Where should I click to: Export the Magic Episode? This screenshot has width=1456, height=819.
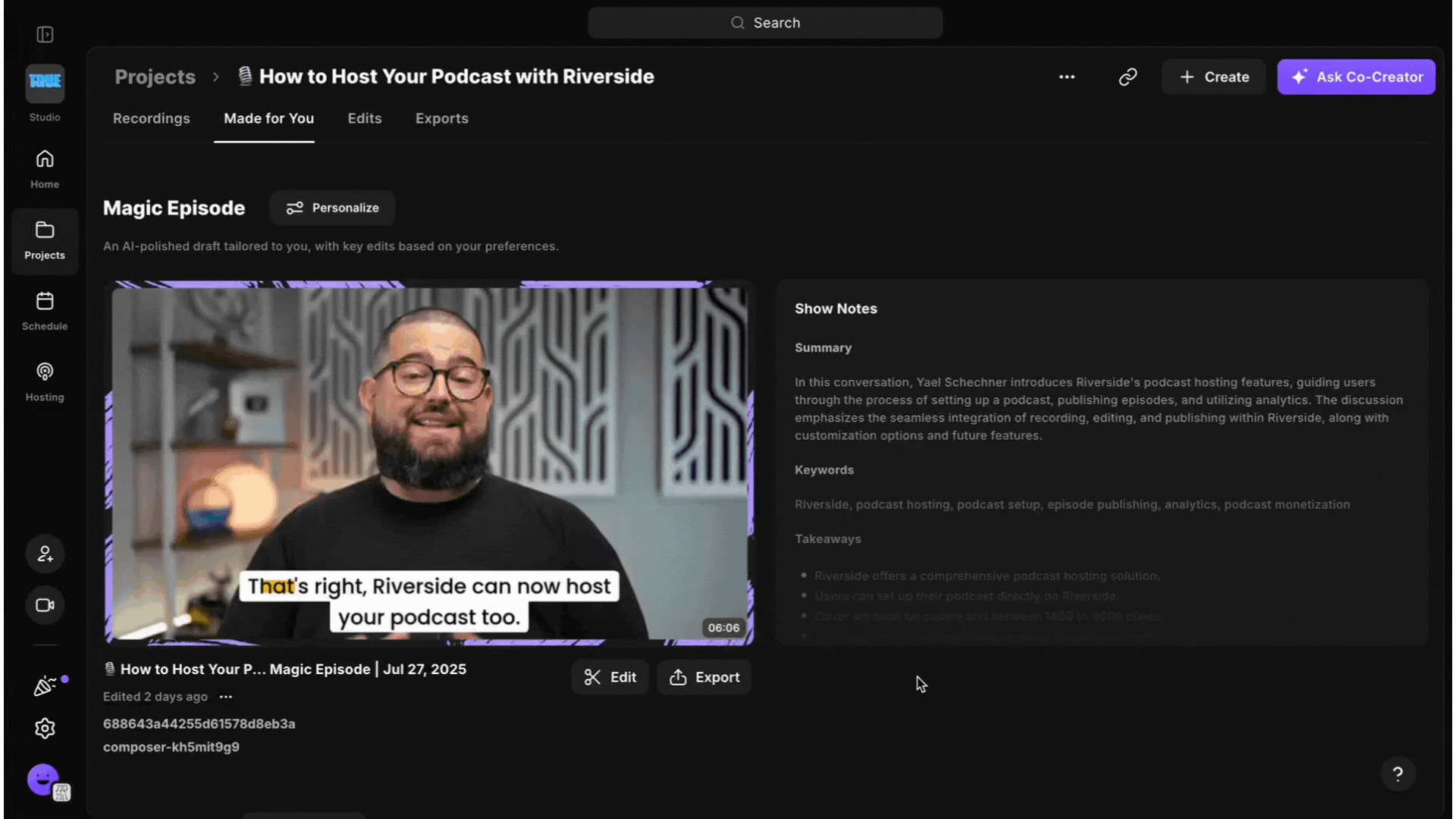click(x=704, y=677)
